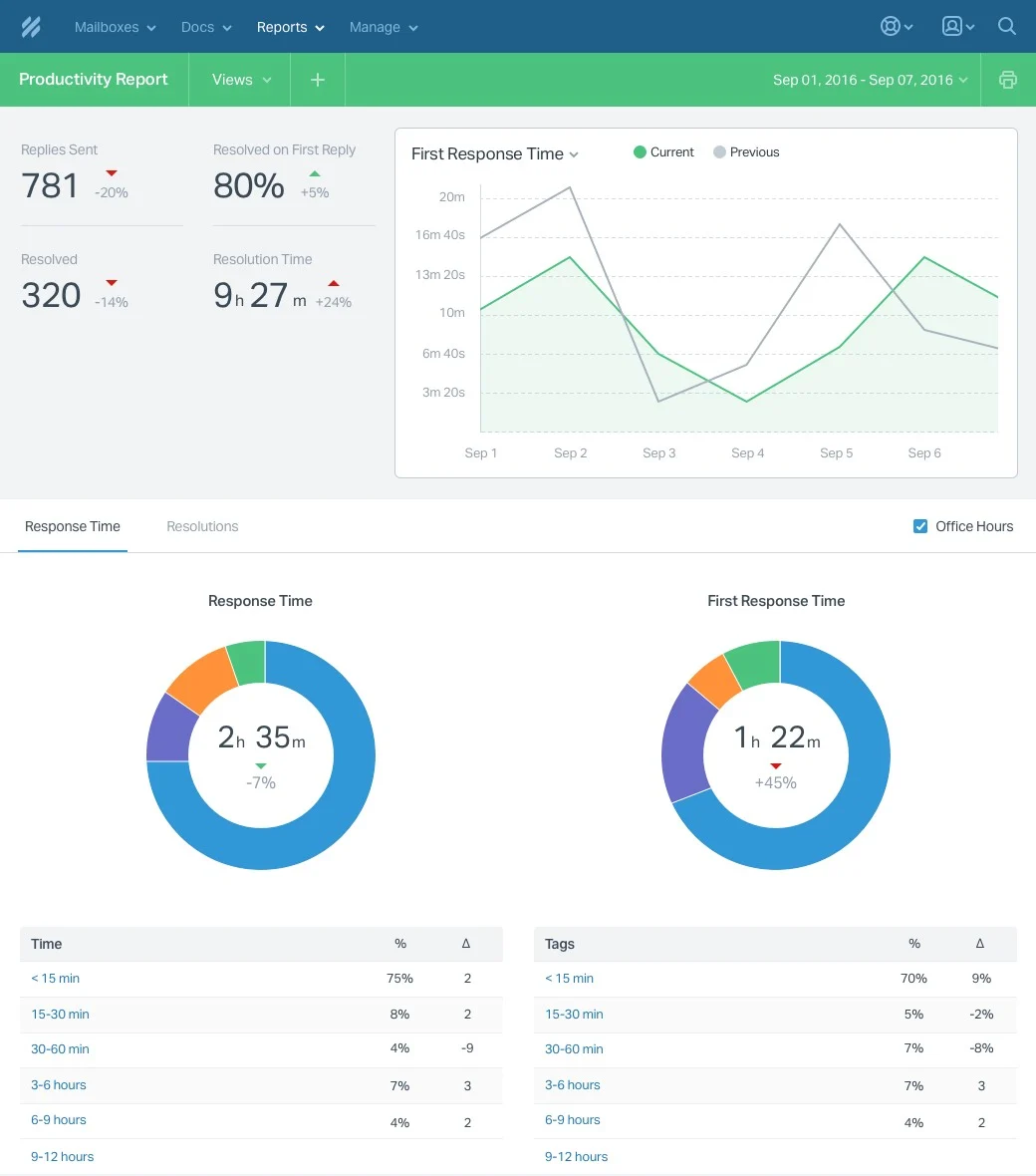Image resolution: width=1036 pixels, height=1176 pixels.
Task: Expand the Views dropdown
Action: [241, 80]
